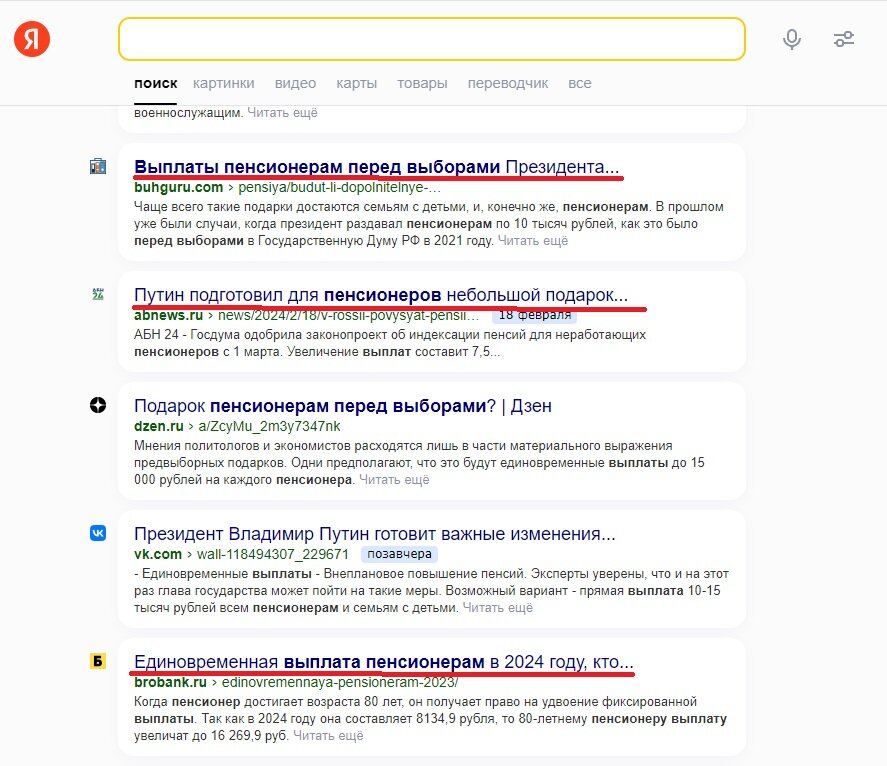Switch to the картинки tab
The image size is (887, 766).
(x=223, y=83)
